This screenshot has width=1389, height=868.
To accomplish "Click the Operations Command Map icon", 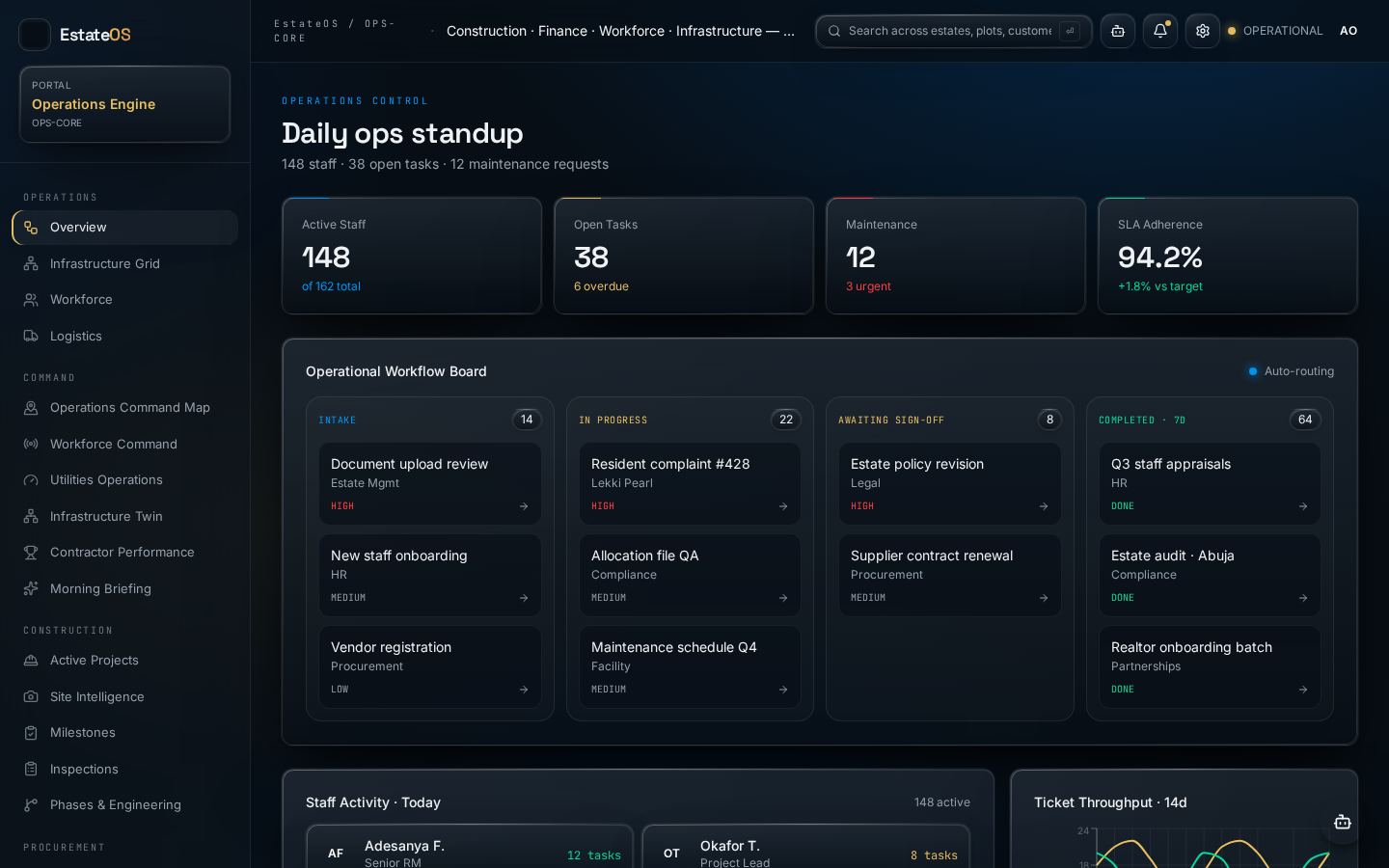I will (31, 408).
